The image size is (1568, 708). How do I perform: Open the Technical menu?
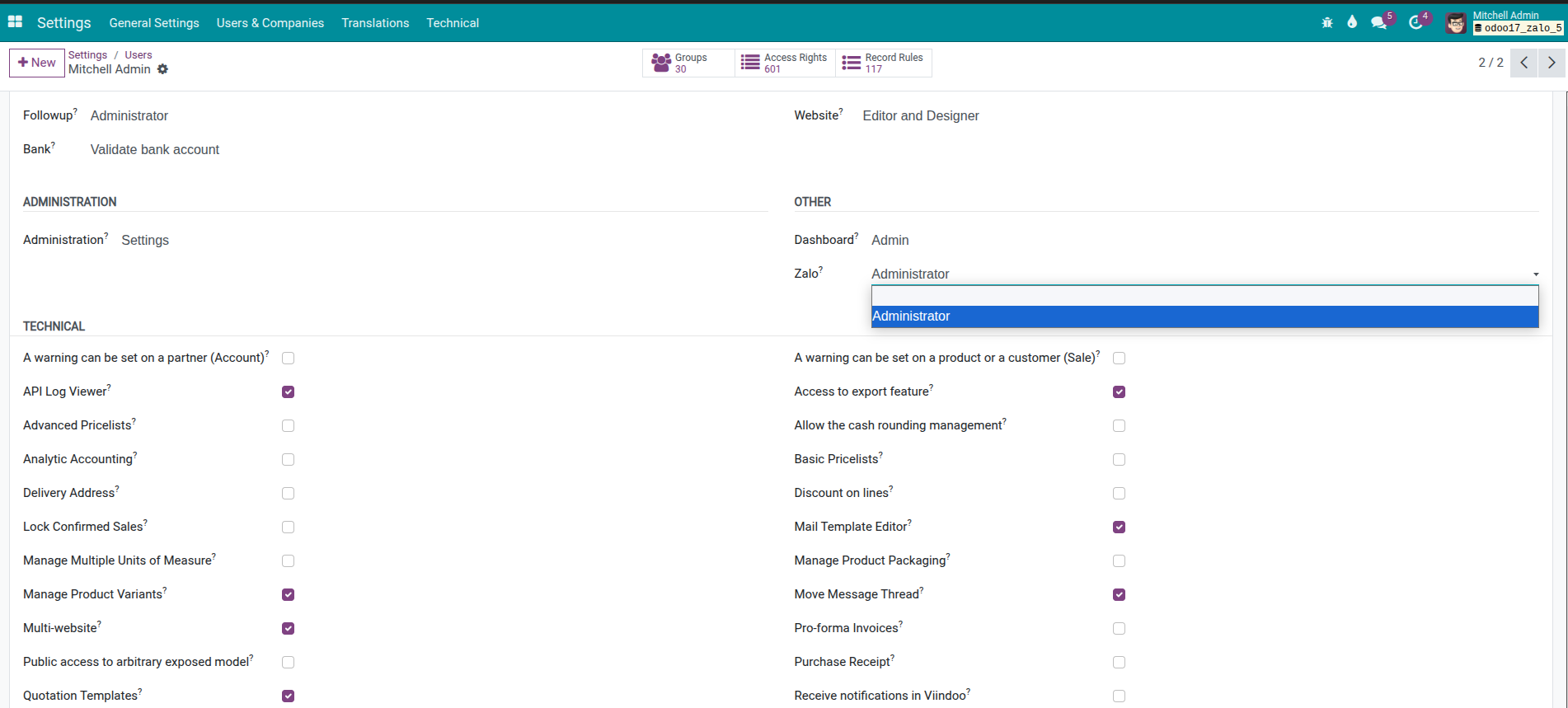(452, 23)
